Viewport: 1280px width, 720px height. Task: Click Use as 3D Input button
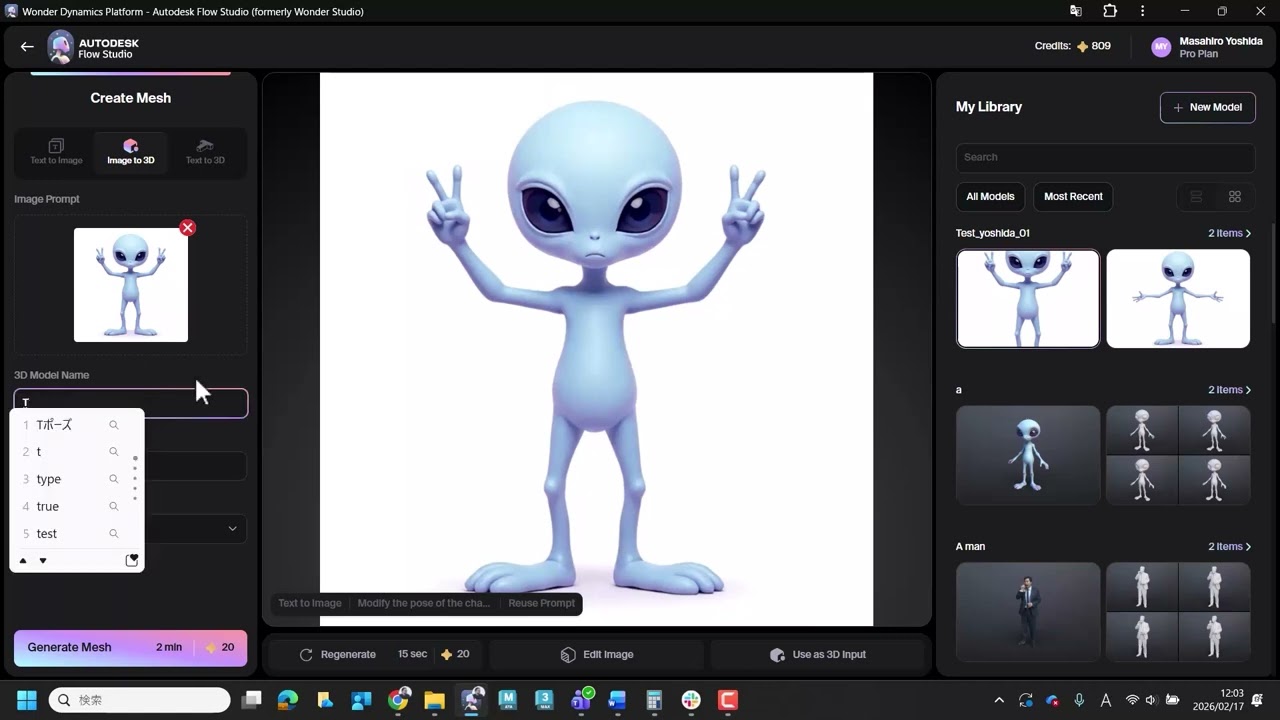click(817, 654)
